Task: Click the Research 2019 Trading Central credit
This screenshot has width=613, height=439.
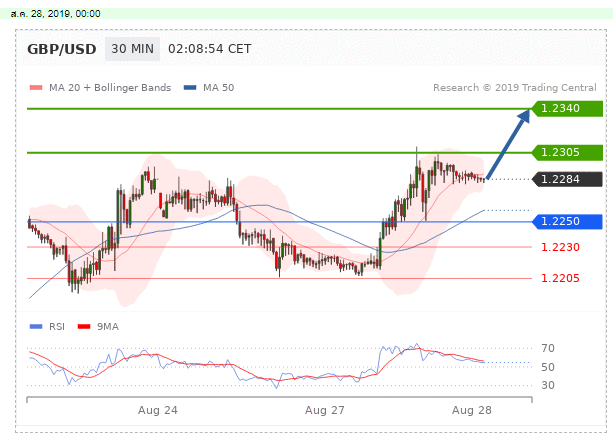Action: coord(515,88)
